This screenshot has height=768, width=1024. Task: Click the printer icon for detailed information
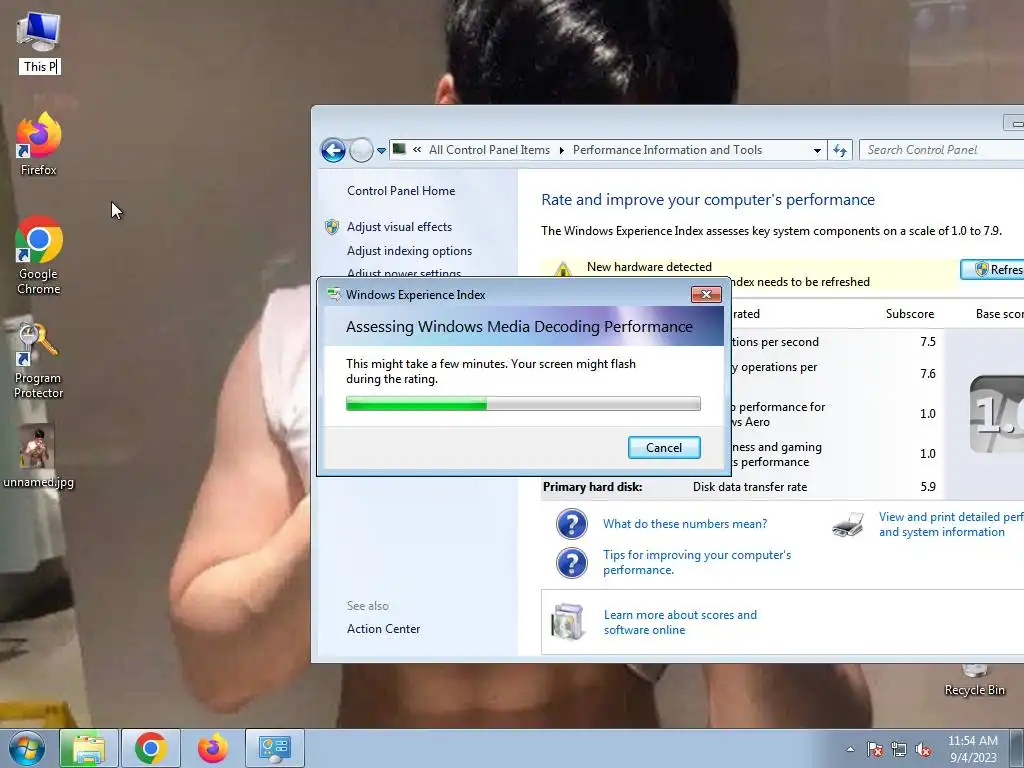click(848, 524)
